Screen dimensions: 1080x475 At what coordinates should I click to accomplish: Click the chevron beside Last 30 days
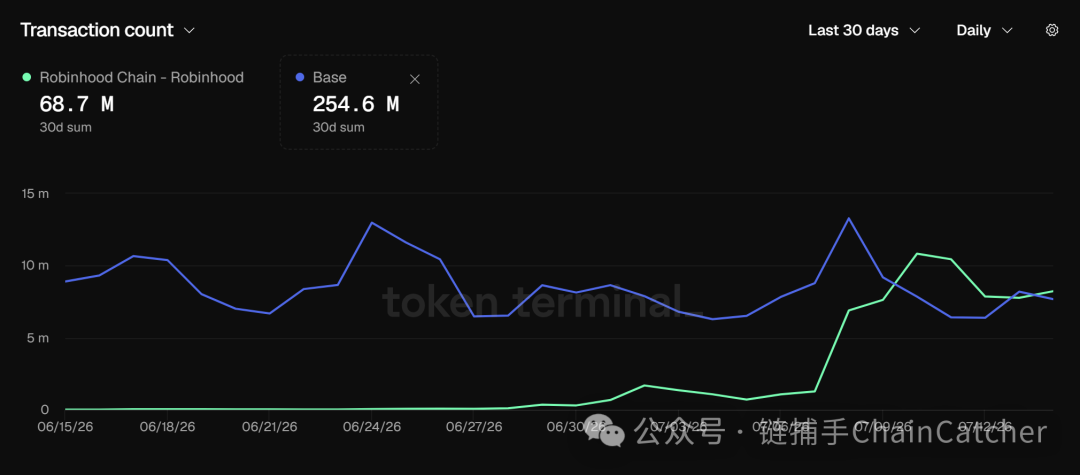[915, 31]
